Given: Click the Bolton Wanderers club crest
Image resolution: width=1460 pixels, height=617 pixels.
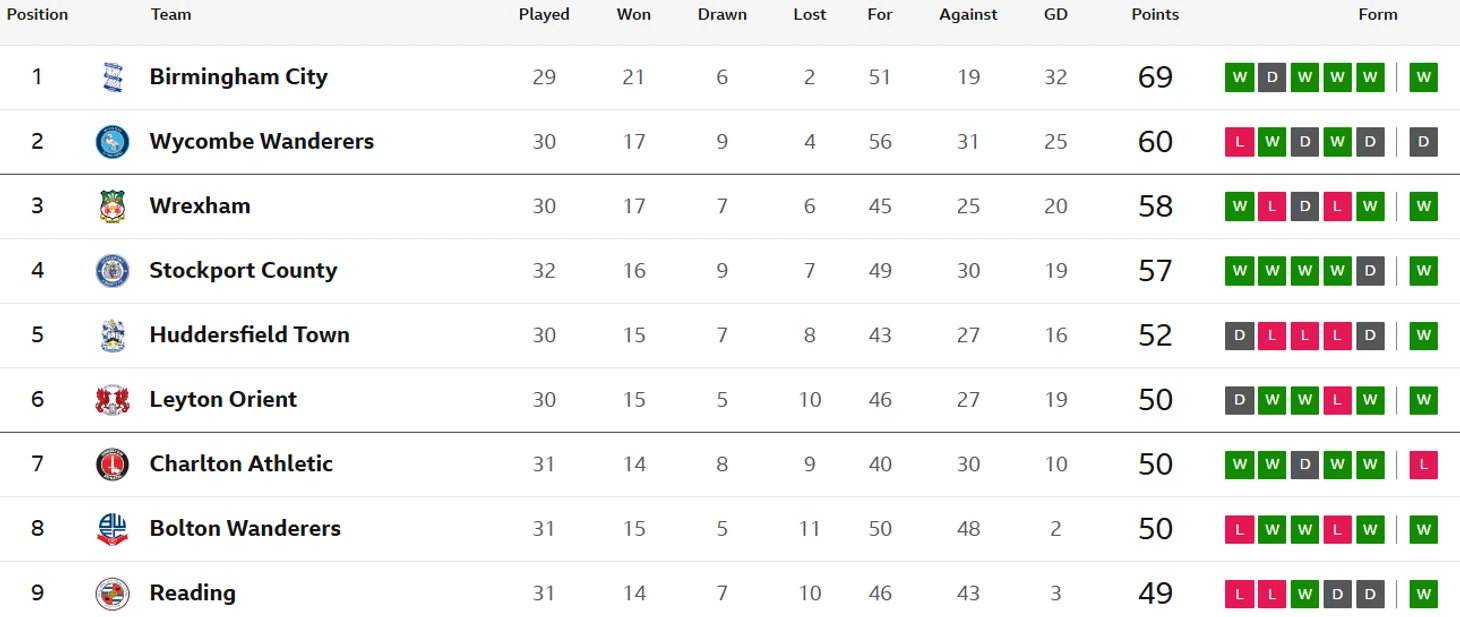Looking at the screenshot, I should 112,529.
